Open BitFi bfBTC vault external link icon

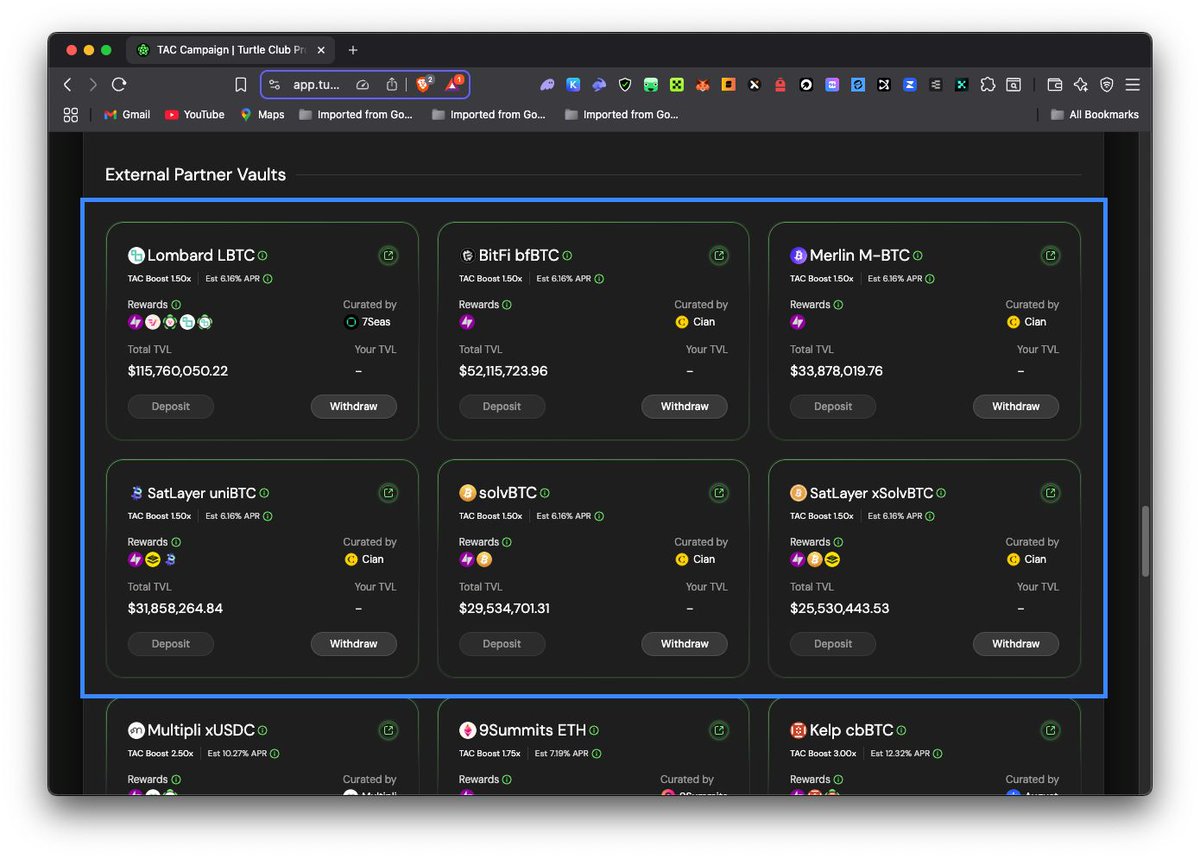click(719, 256)
